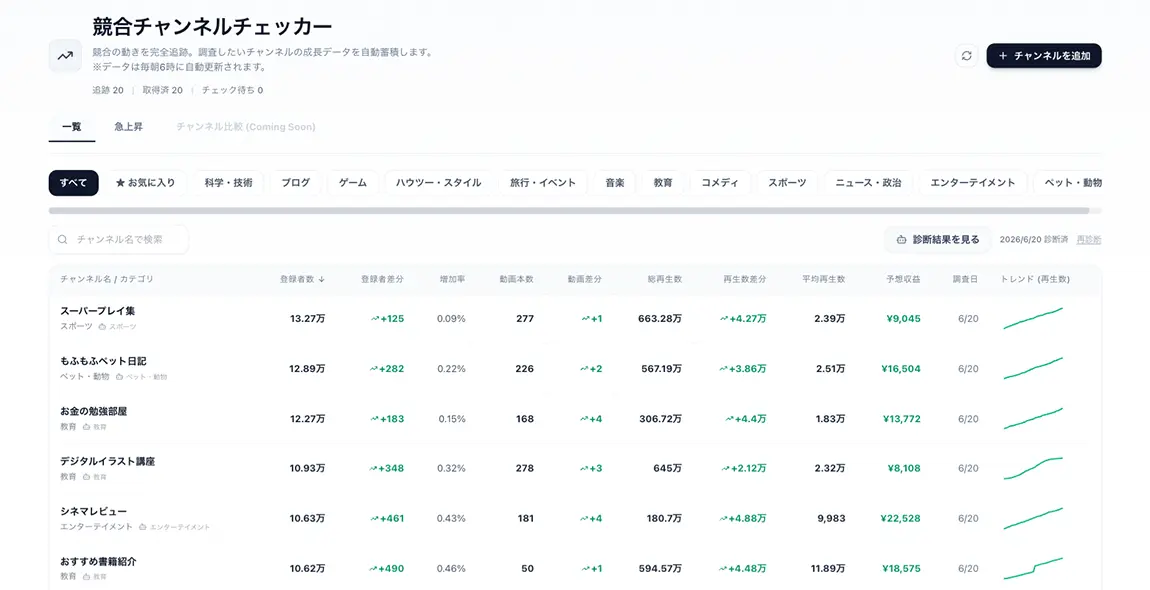Viewport: 1150px width, 590px height.
Task: Click the 予想収益 column header
Action: tap(903, 279)
